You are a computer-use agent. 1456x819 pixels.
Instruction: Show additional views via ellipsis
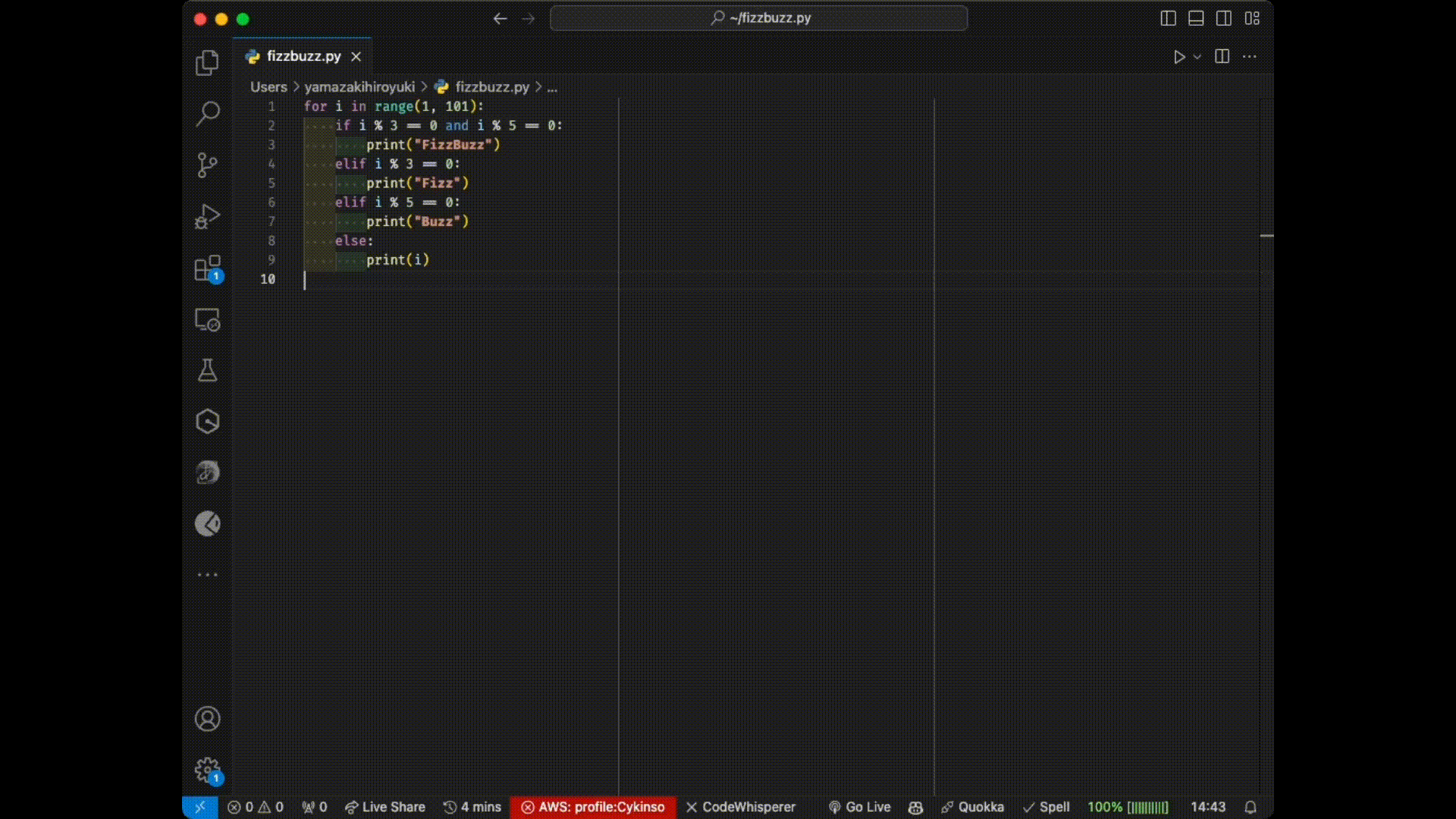[x=207, y=575]
